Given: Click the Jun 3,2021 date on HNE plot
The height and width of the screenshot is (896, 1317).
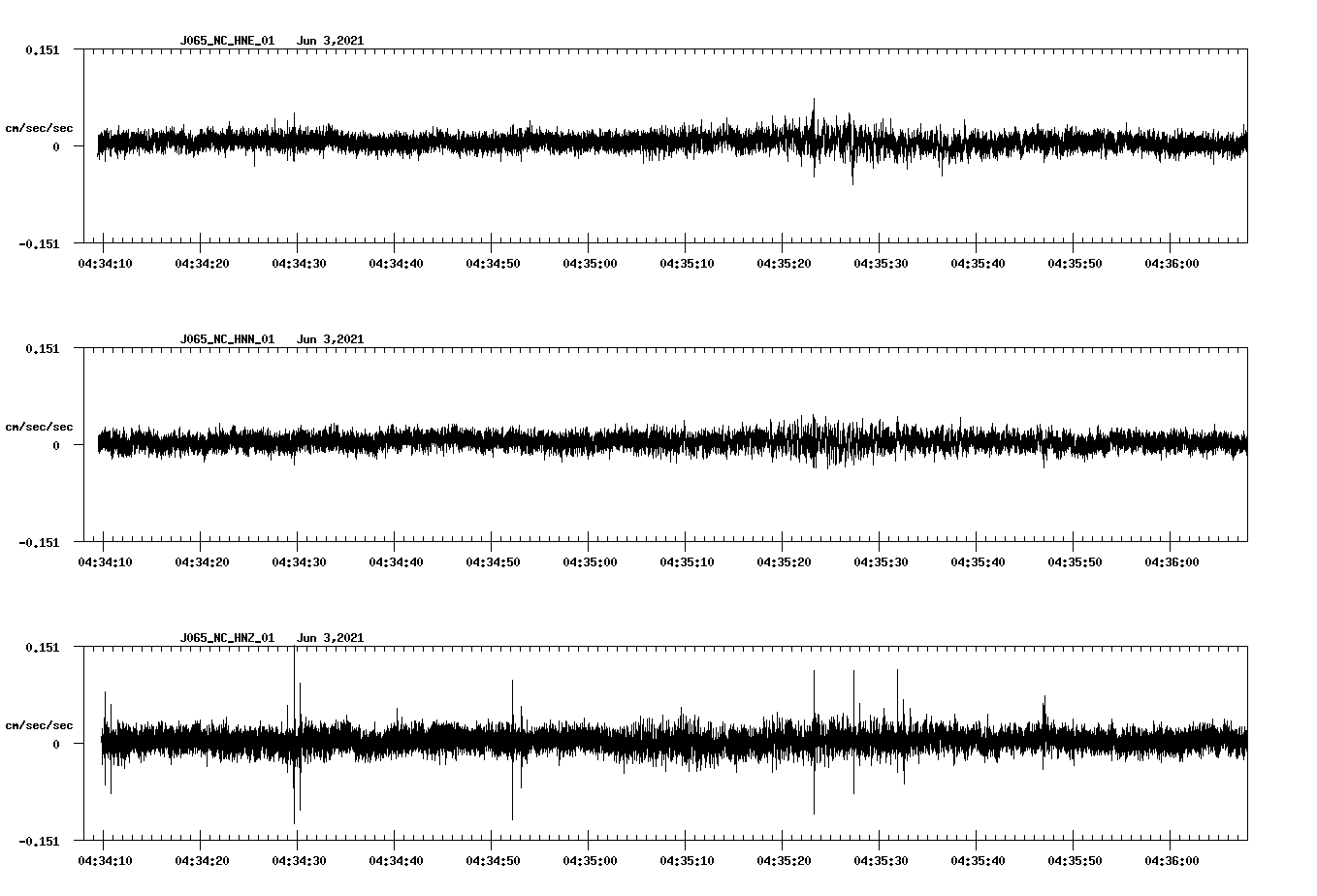Looking at the screenshot, I should (x=331, y=41).
